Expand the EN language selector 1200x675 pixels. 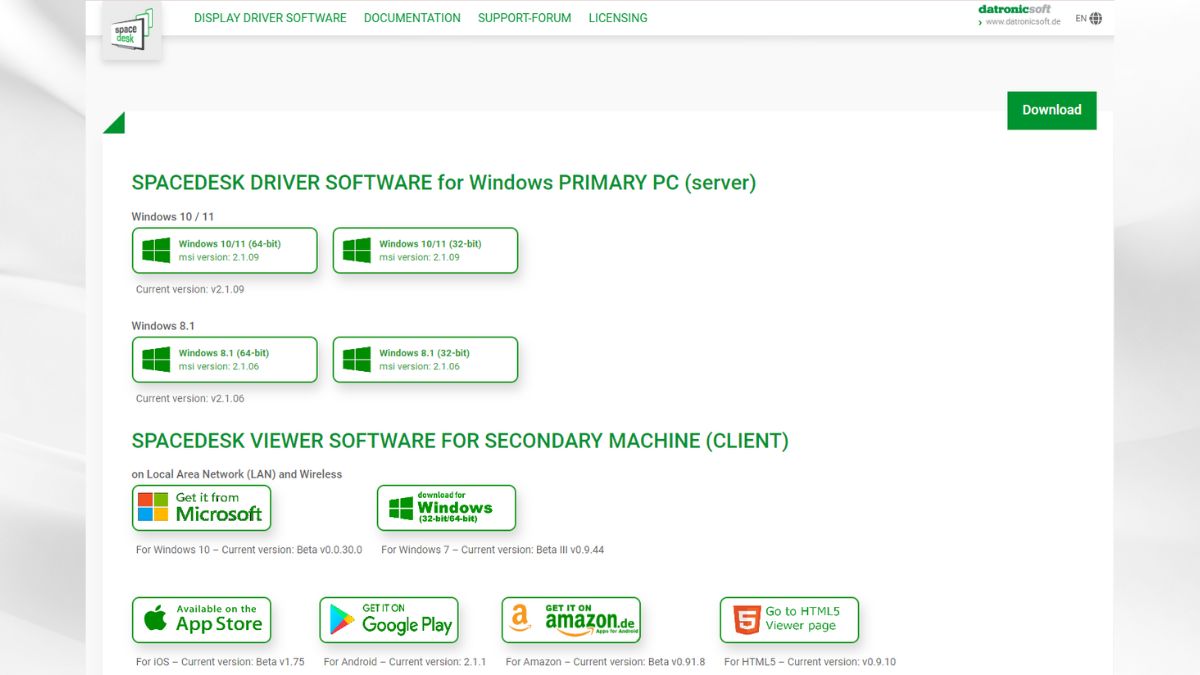(1081, 18)
